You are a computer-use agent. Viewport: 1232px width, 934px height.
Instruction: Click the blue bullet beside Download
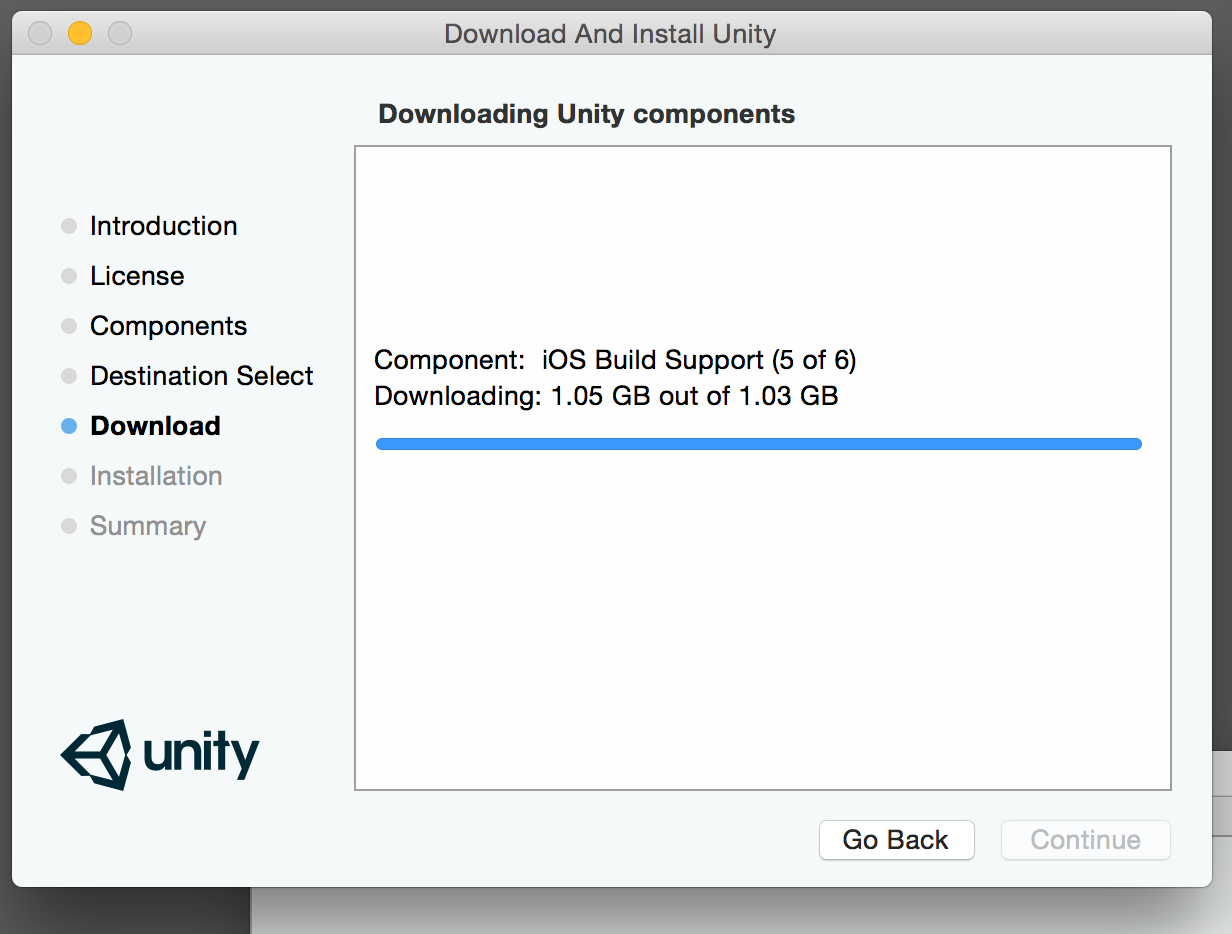click(x=69, y=426)
